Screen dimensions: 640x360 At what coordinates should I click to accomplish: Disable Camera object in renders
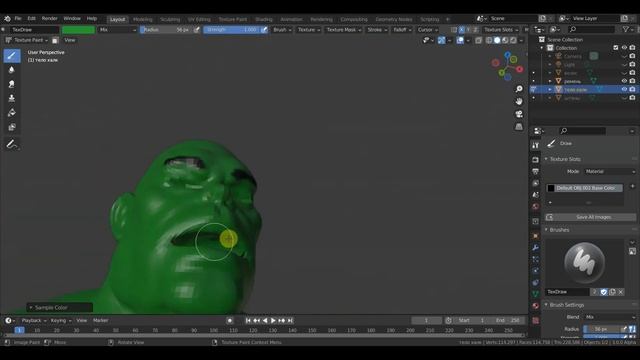point(632,56)
